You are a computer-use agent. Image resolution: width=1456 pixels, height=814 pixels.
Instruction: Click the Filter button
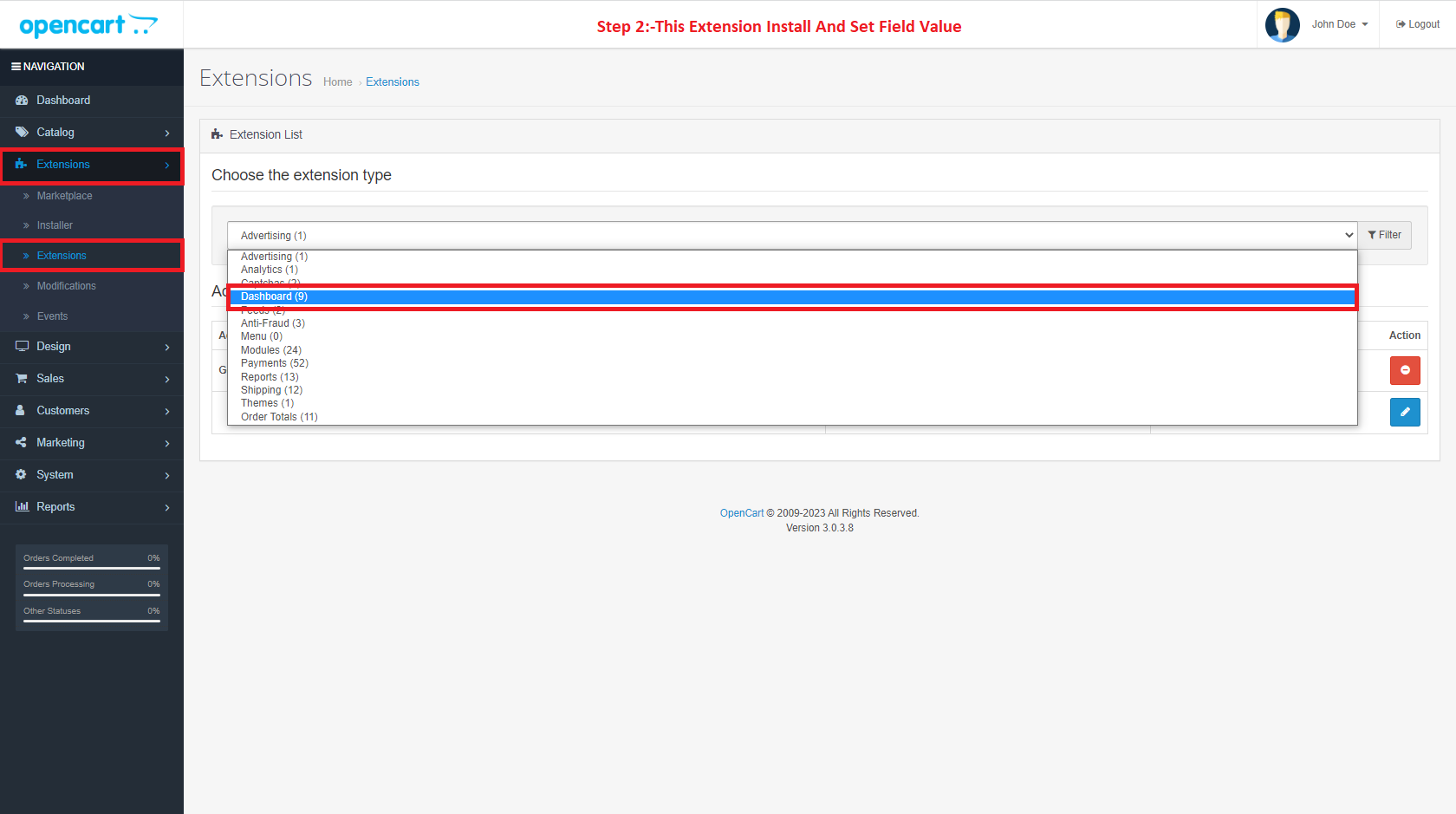point(1384,235)
